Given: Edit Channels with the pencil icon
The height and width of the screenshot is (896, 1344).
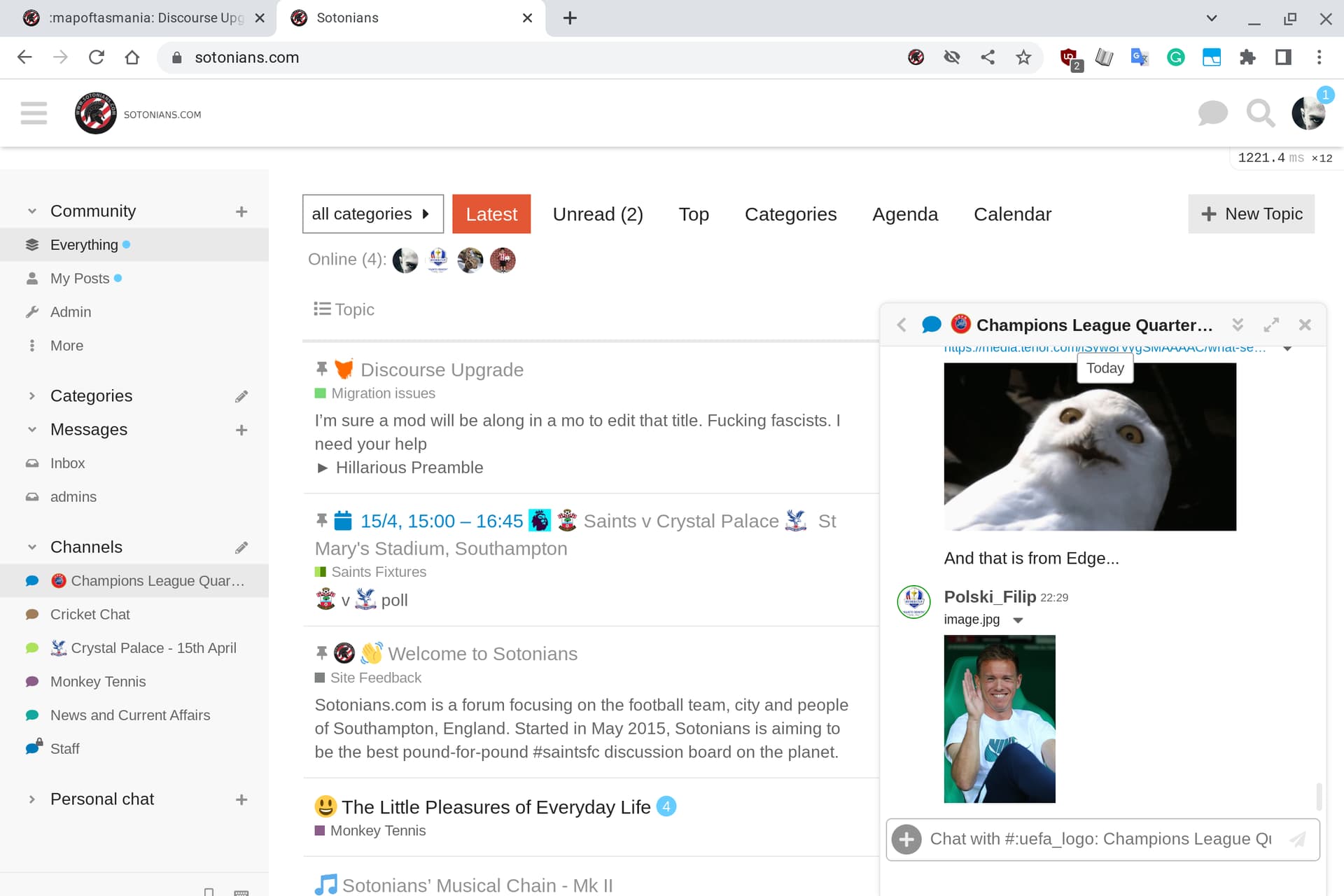Looking at the screenshot, I should [x=241, y=547].
